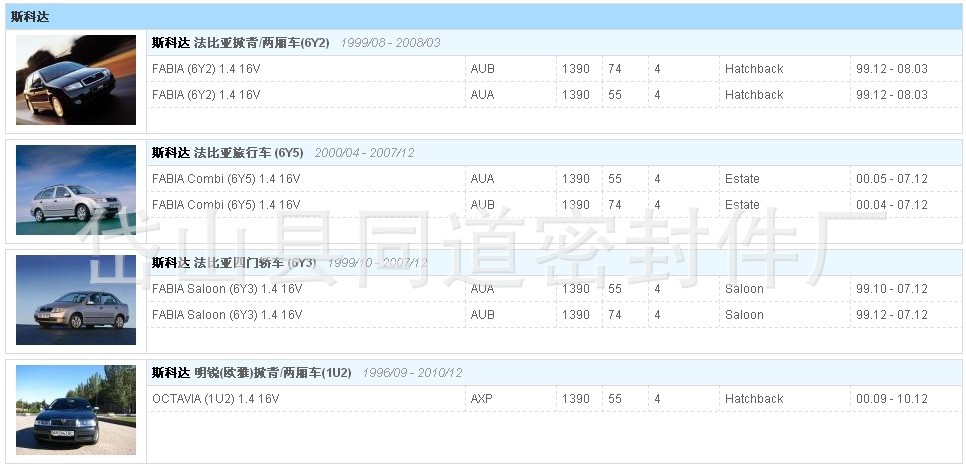Click the heading date 1996/09 - 2010/12
Viewport: 966px width, 466px height.
[x=412, y=373]
